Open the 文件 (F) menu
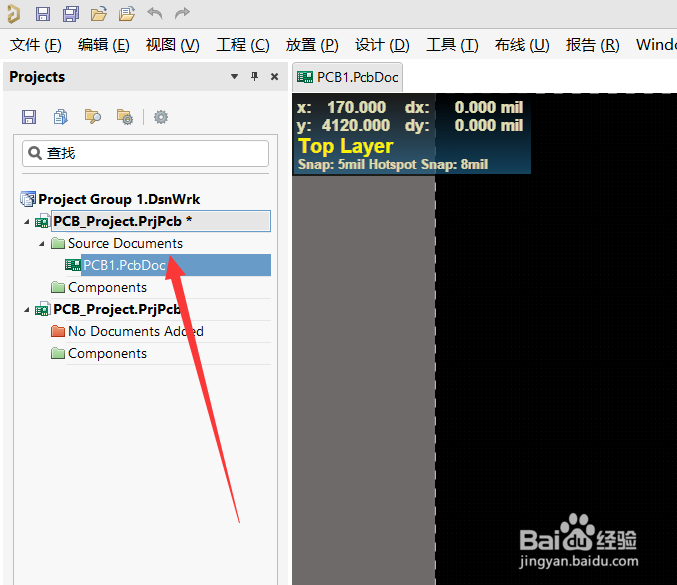The image size is (677, 585). [x=36, y=45]
